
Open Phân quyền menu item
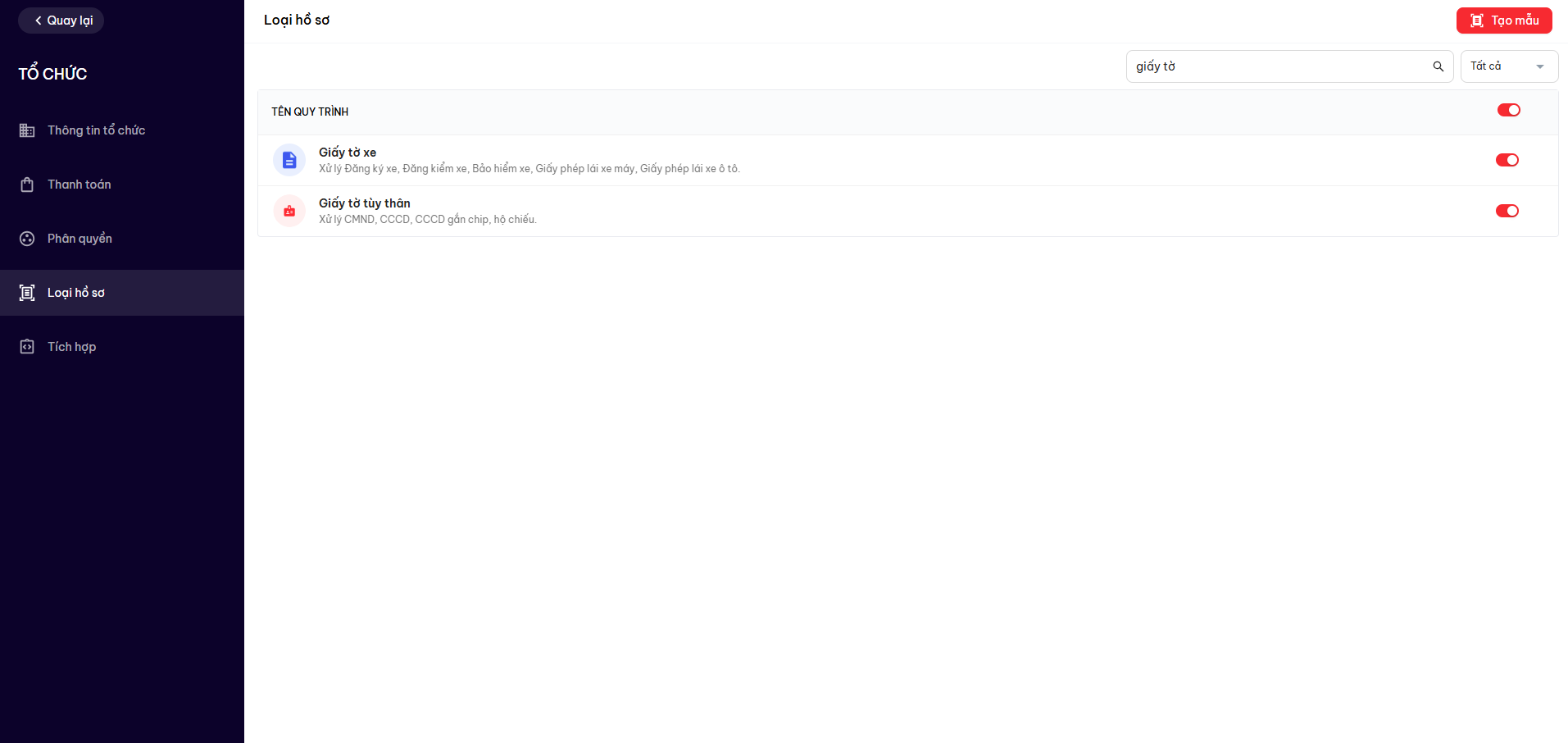(x=122, y=239)
